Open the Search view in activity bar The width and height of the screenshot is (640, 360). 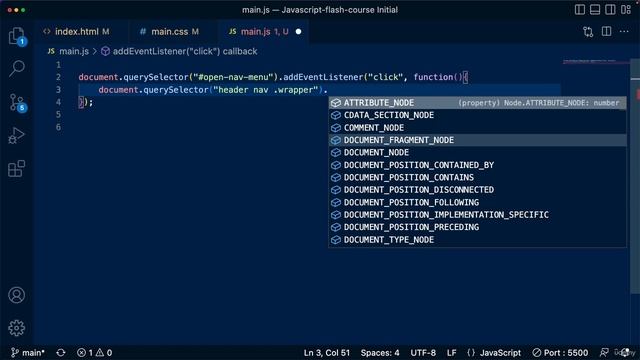click(x=17, y=69)
